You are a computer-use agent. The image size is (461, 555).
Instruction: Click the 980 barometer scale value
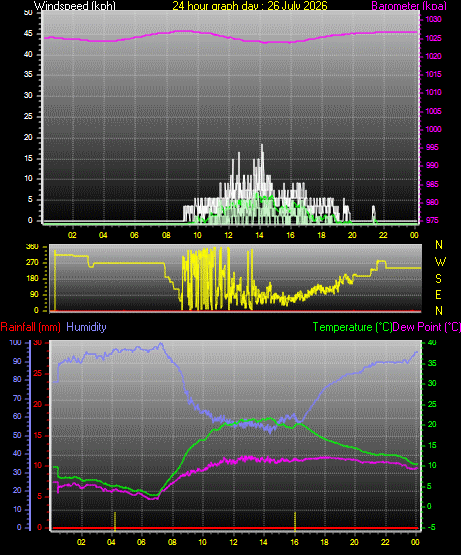pyautogui.click(x=432, y=202)
